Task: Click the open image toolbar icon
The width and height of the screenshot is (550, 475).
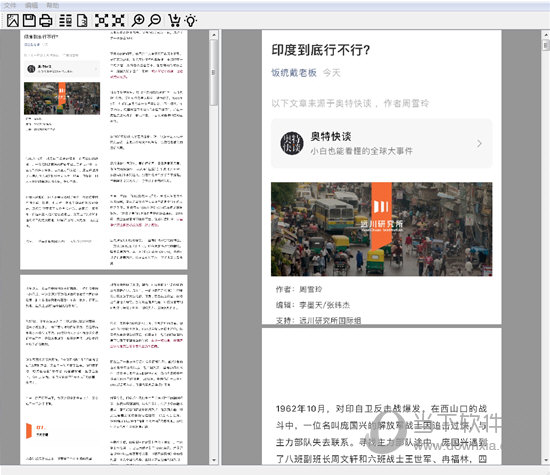Action: coord(13,21)
